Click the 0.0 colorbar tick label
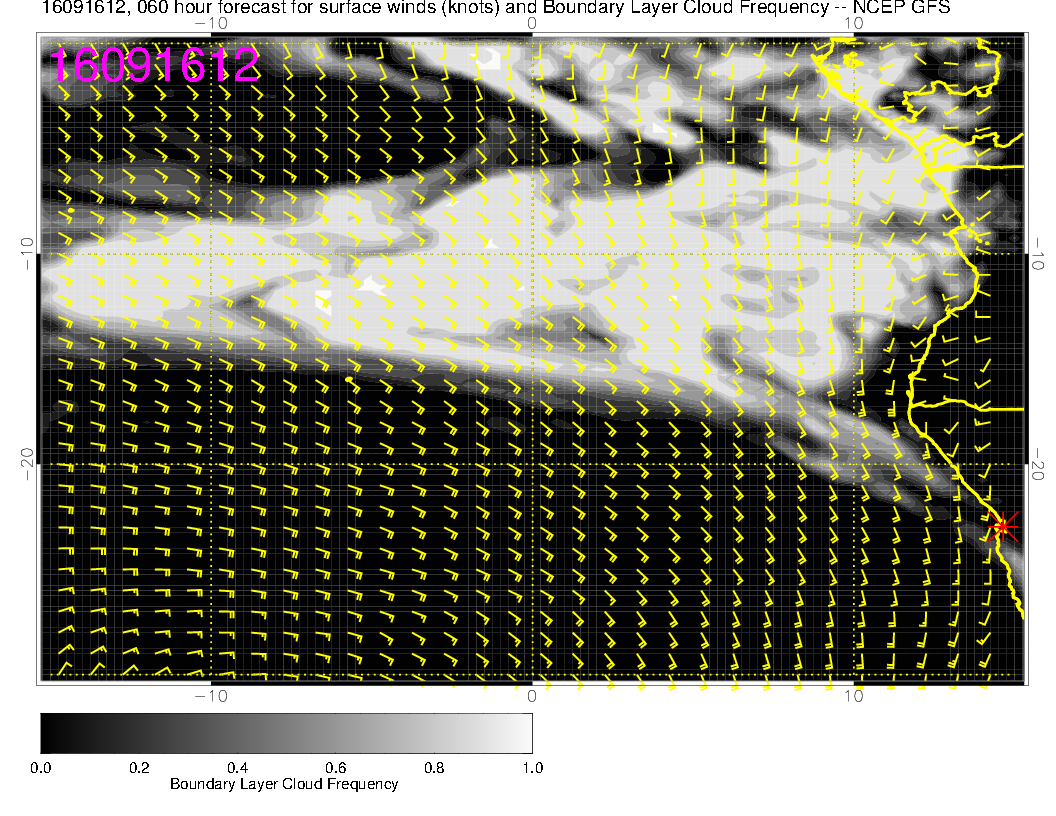Viewport: 1056px width, 816px height. tap(41, 767)
